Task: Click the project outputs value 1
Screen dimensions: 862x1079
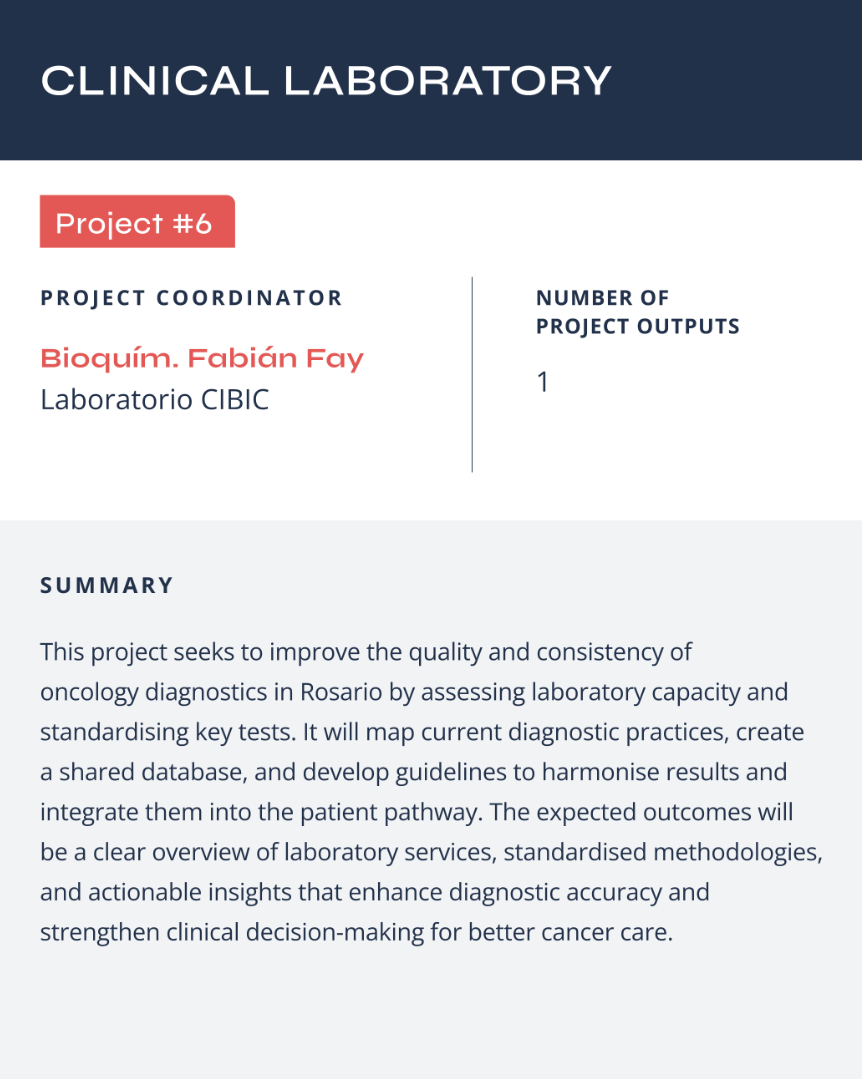Action: click(x=543, y=382)
